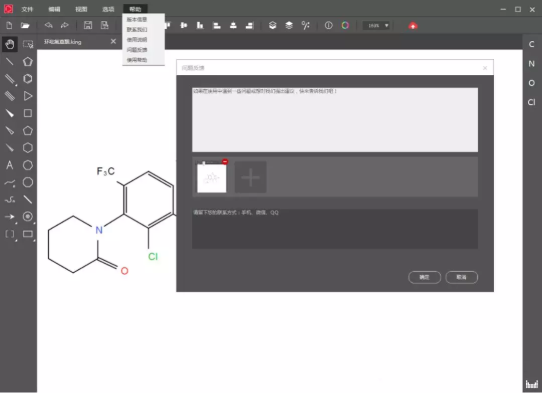The width and height of the screenshot is (542, 396).
Task: Click the undo arrow icon
Action: [48, 25]
